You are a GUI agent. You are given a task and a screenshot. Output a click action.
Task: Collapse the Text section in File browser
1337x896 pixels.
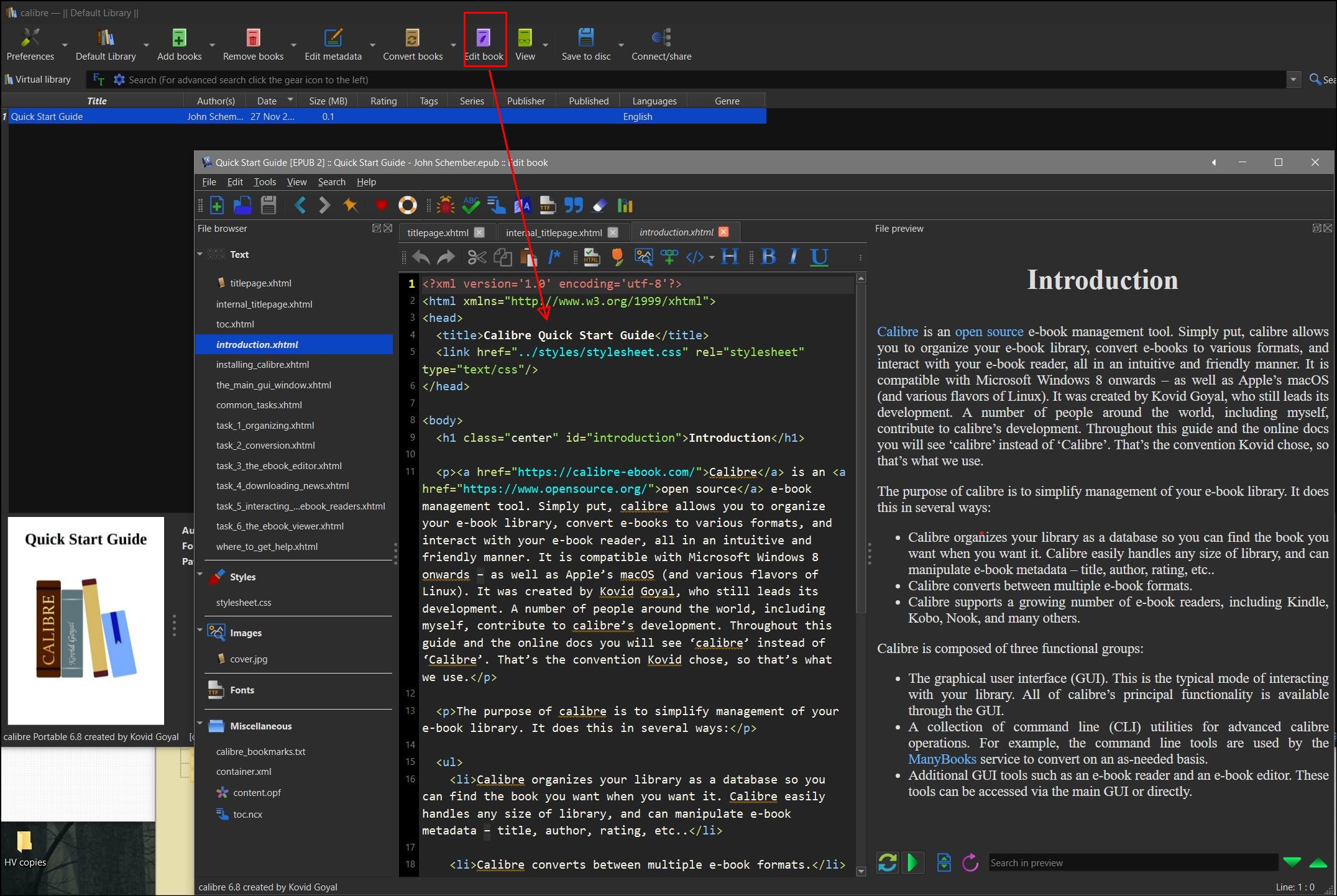coord(200,254)
